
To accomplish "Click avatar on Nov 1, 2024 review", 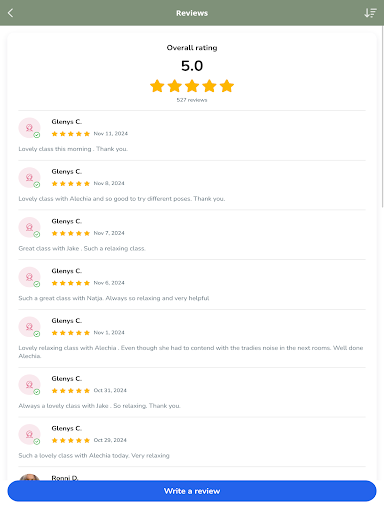I will (x=29, y=326).
